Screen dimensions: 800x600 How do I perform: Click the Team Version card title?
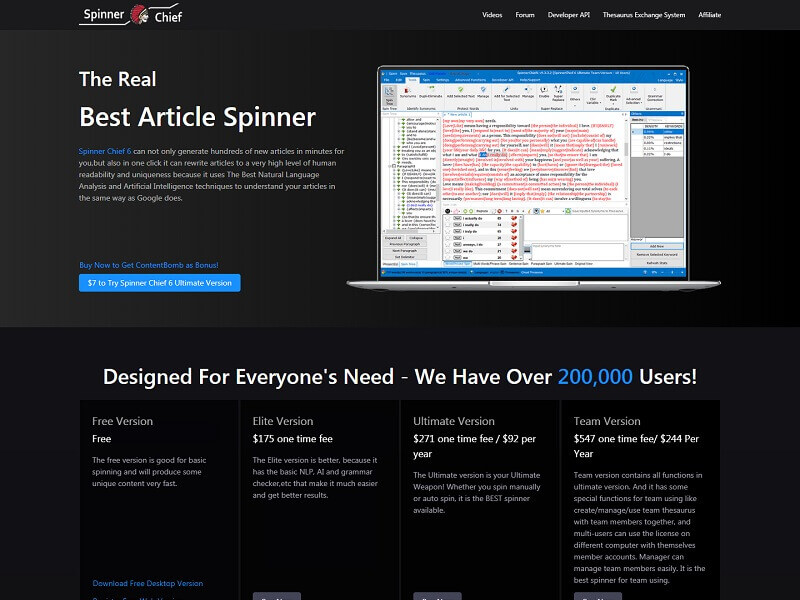(x=607, y=421)
